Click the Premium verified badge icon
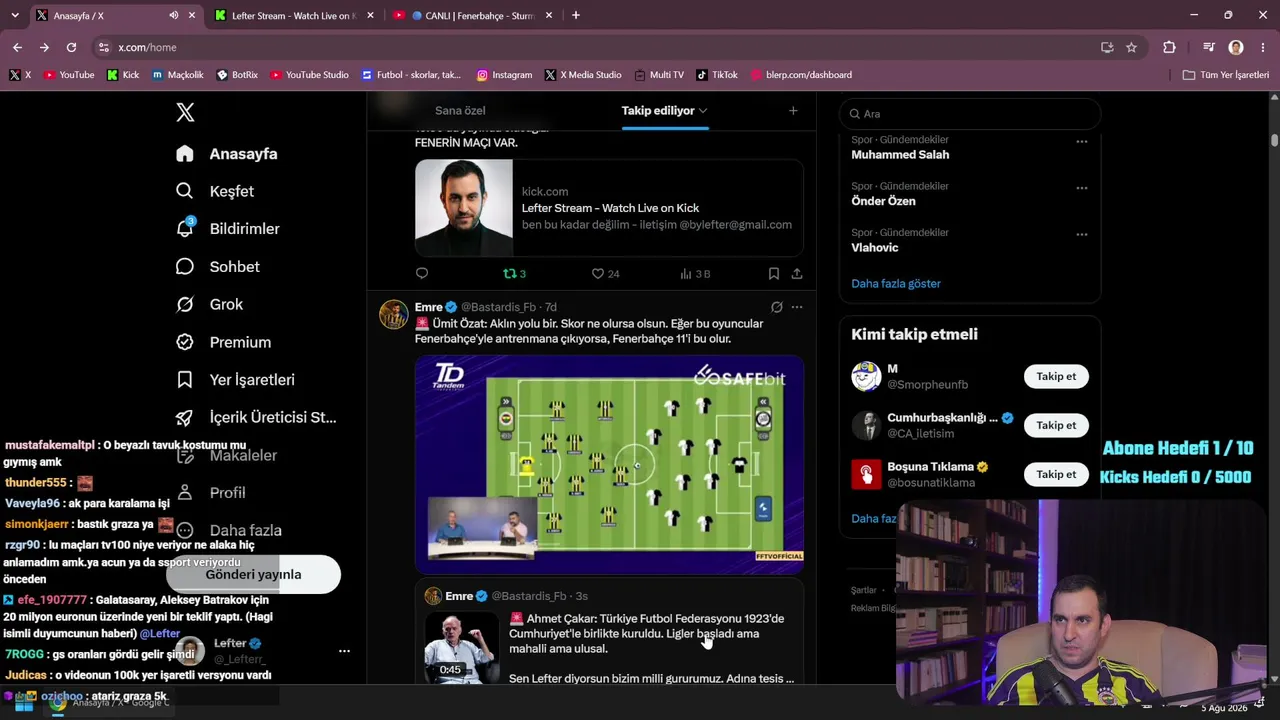This screenshot has width=1280, height=720. (185, 342)
